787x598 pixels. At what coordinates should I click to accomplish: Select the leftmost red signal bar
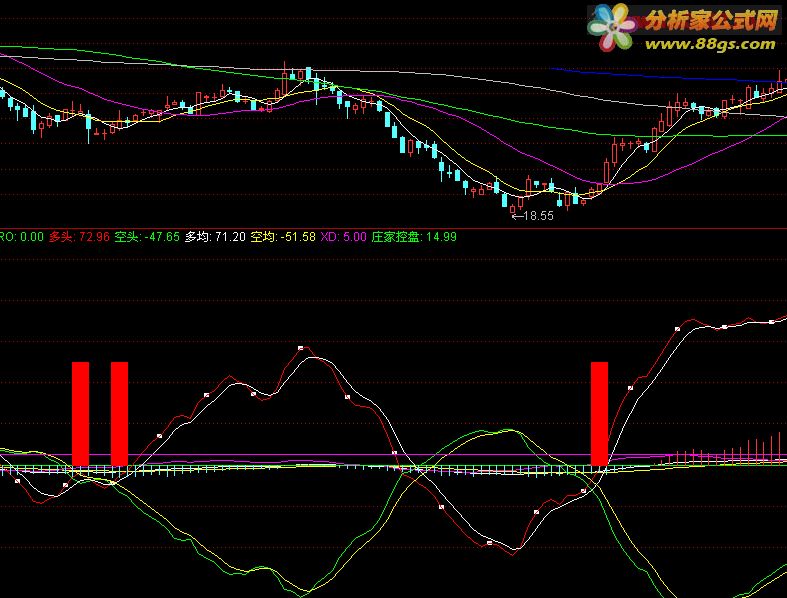click(x=81, y=414)
